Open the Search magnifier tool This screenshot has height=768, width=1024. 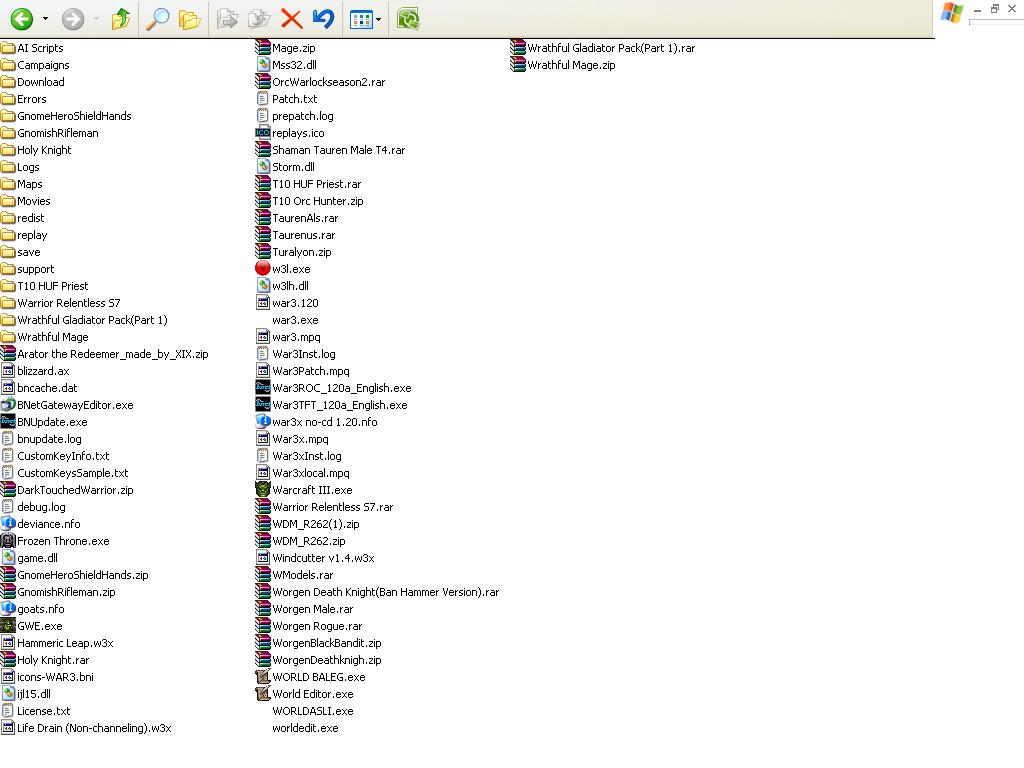coord(157,19)
